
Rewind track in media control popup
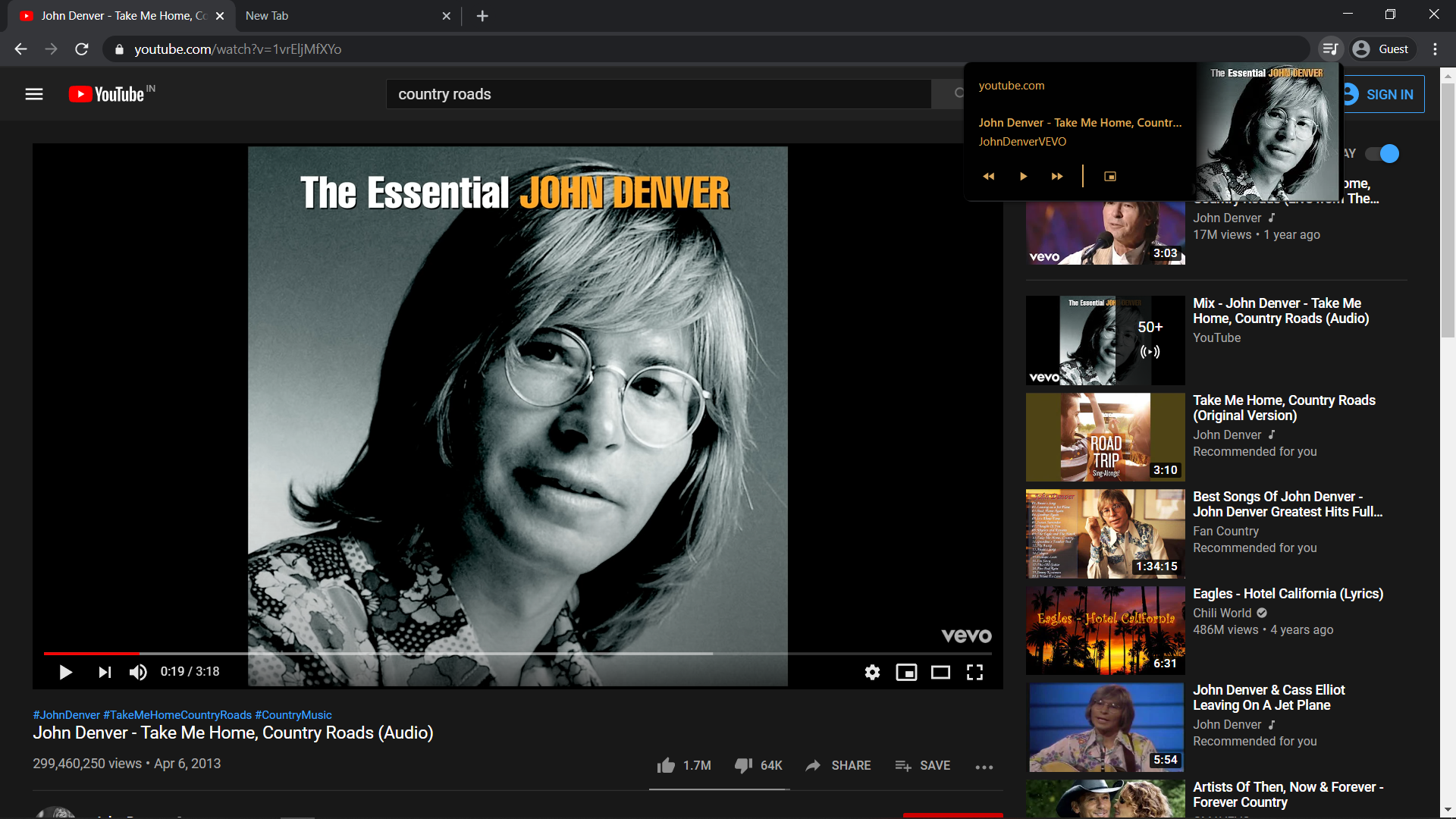click(x=988, y=176)
